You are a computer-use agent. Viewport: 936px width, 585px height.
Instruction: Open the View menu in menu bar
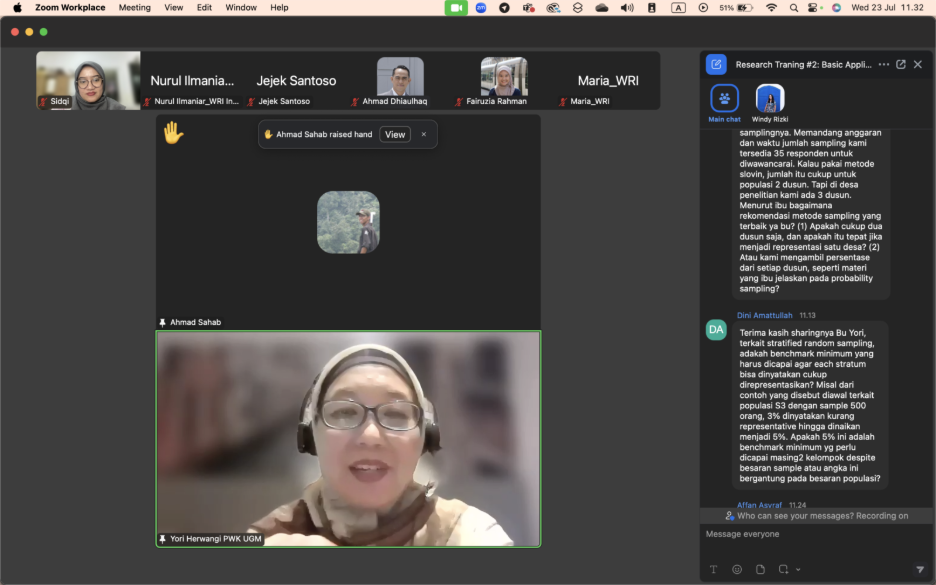tap(174, 8)
